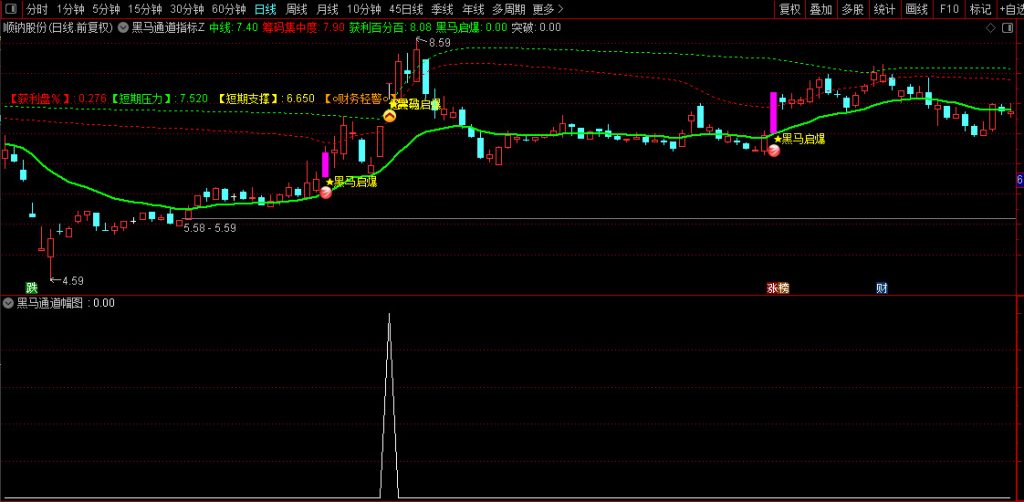Viewport: 1024px width, 502px height.
Task: Add stock via the +自选 button
Action: click(1006, 9)
